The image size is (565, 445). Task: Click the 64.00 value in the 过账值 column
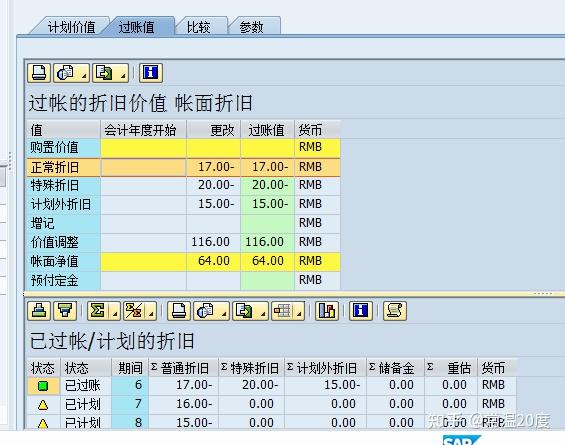(x=268, y=261)
